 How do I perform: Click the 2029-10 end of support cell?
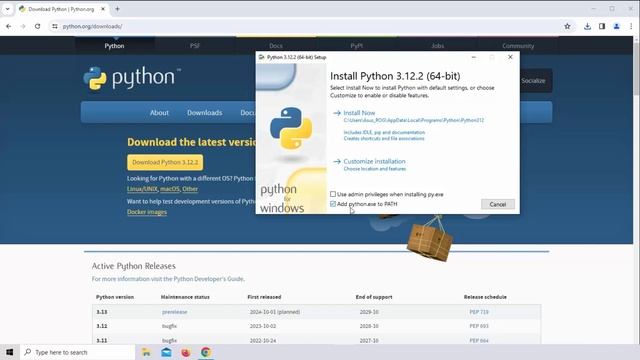369,312
